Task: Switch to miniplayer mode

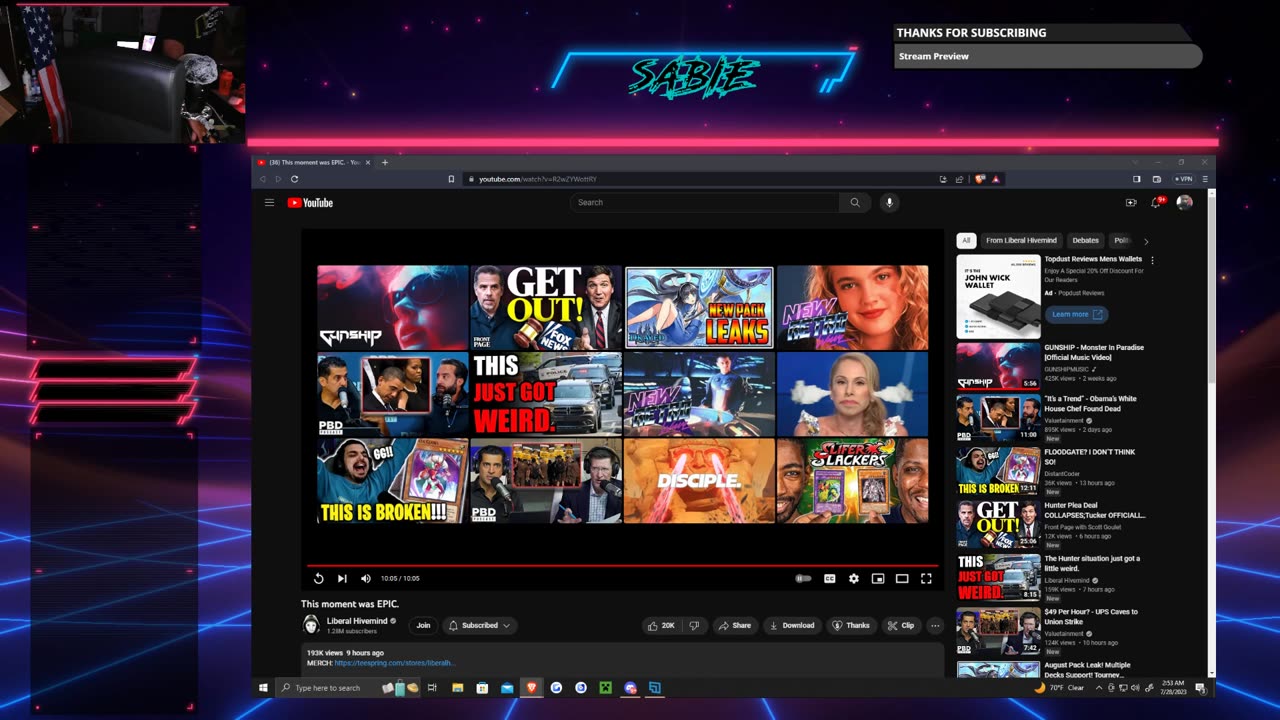Action: tap(878, 578)
